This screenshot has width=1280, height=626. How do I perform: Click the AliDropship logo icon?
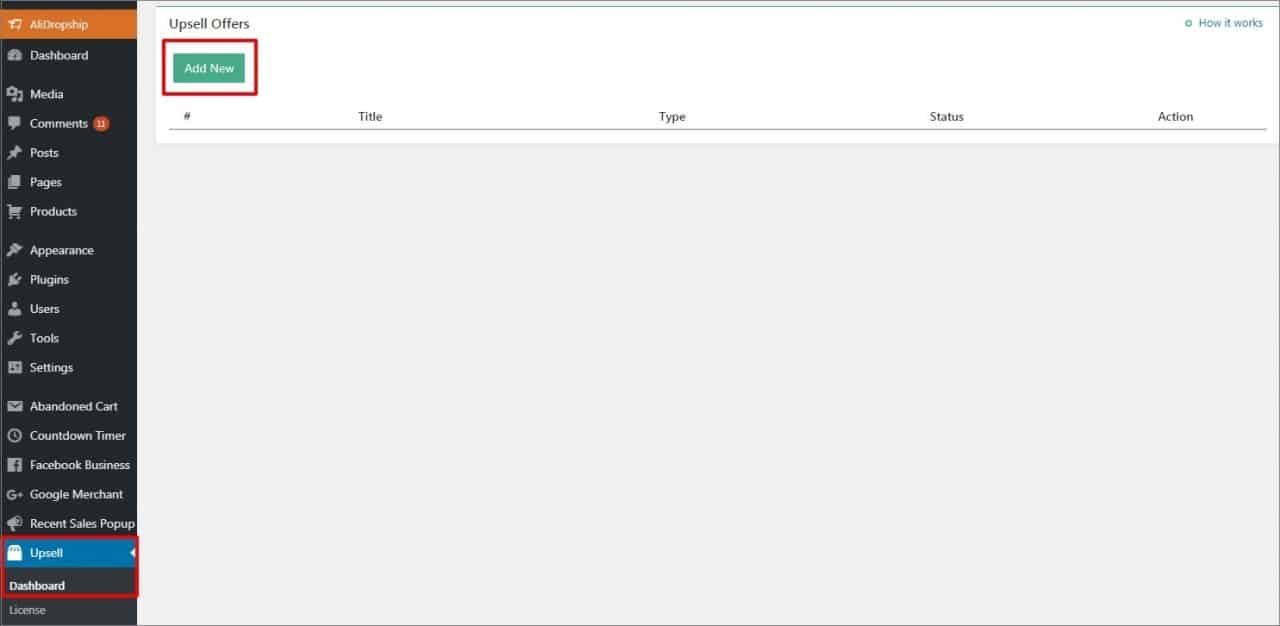tap(14, 24)
